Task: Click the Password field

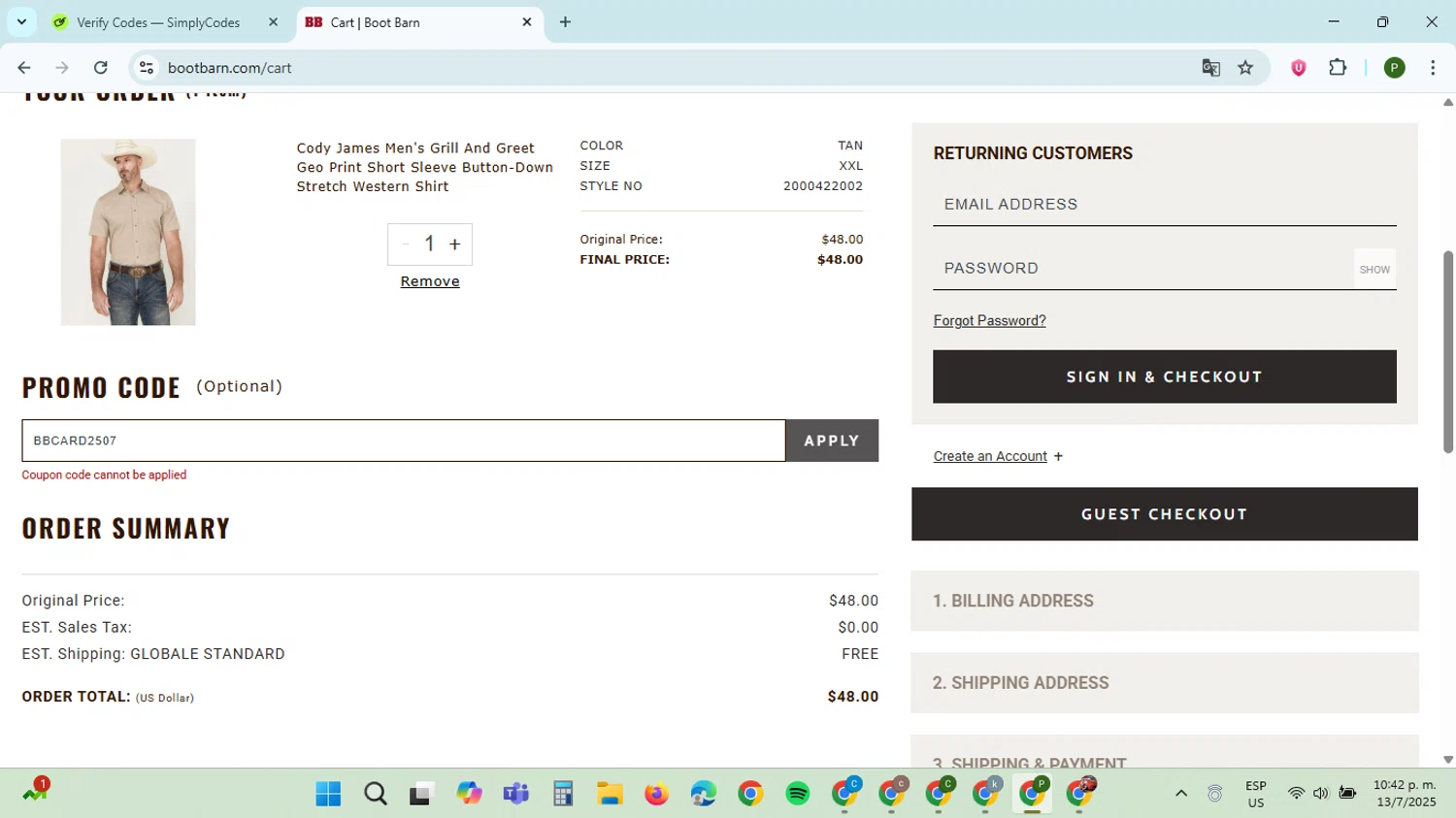Action: [x=1143, y=269]
